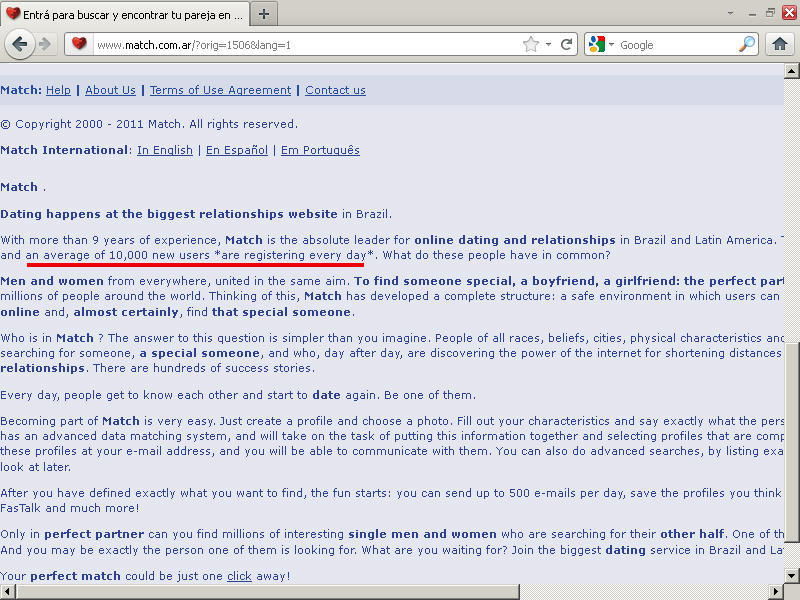Click 'FasTalk and much more!' text
The height and width of the screenshot is (600, 800).
[x=70, y=508]
